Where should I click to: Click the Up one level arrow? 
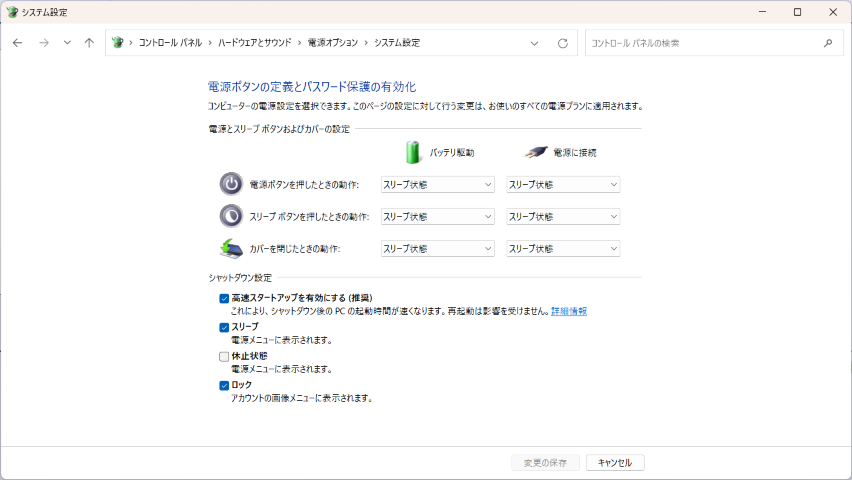tap(89, 43)
